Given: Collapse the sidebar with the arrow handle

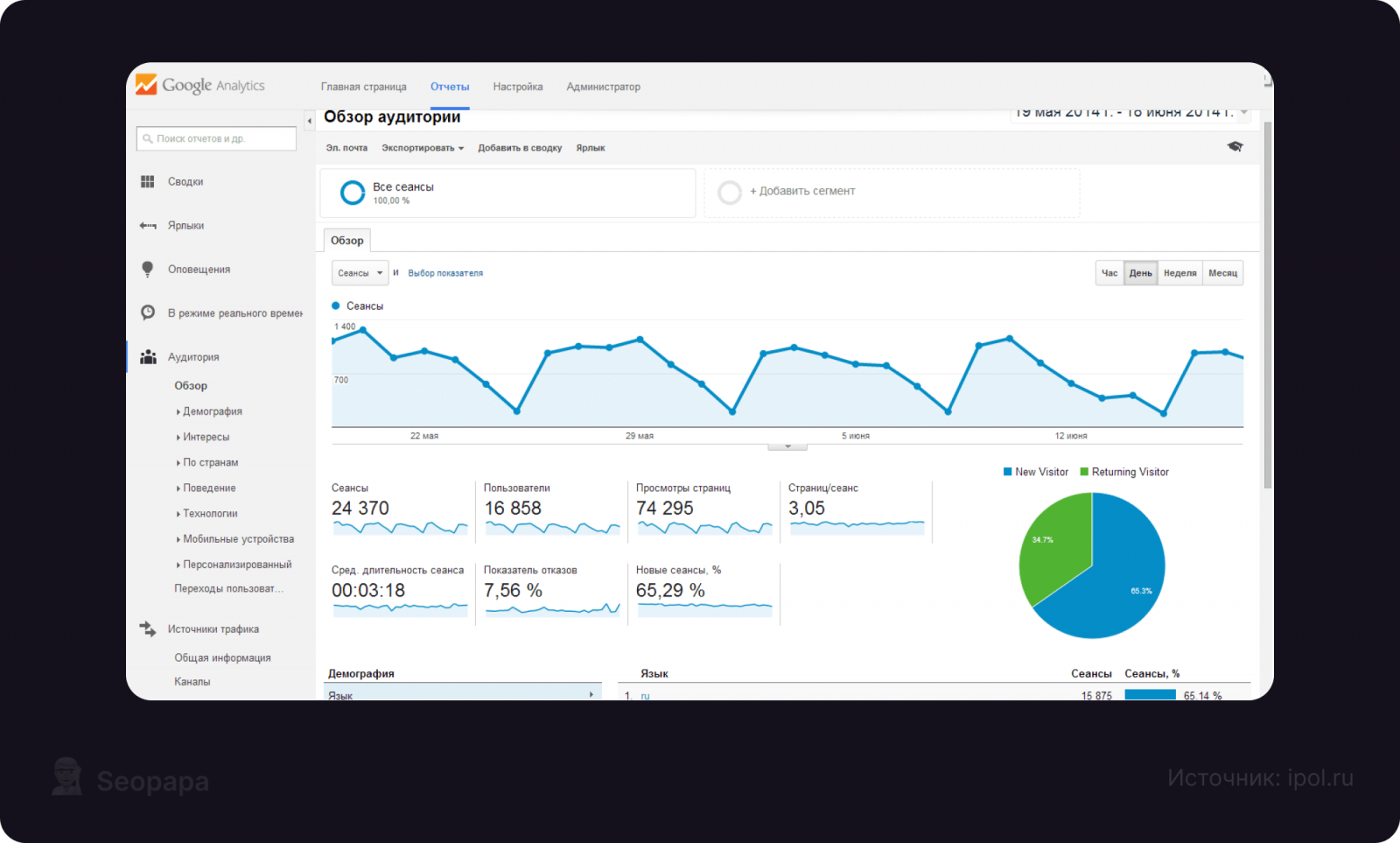Looking at the screenshot, I should pyautogui.click(x=309, y=121).
